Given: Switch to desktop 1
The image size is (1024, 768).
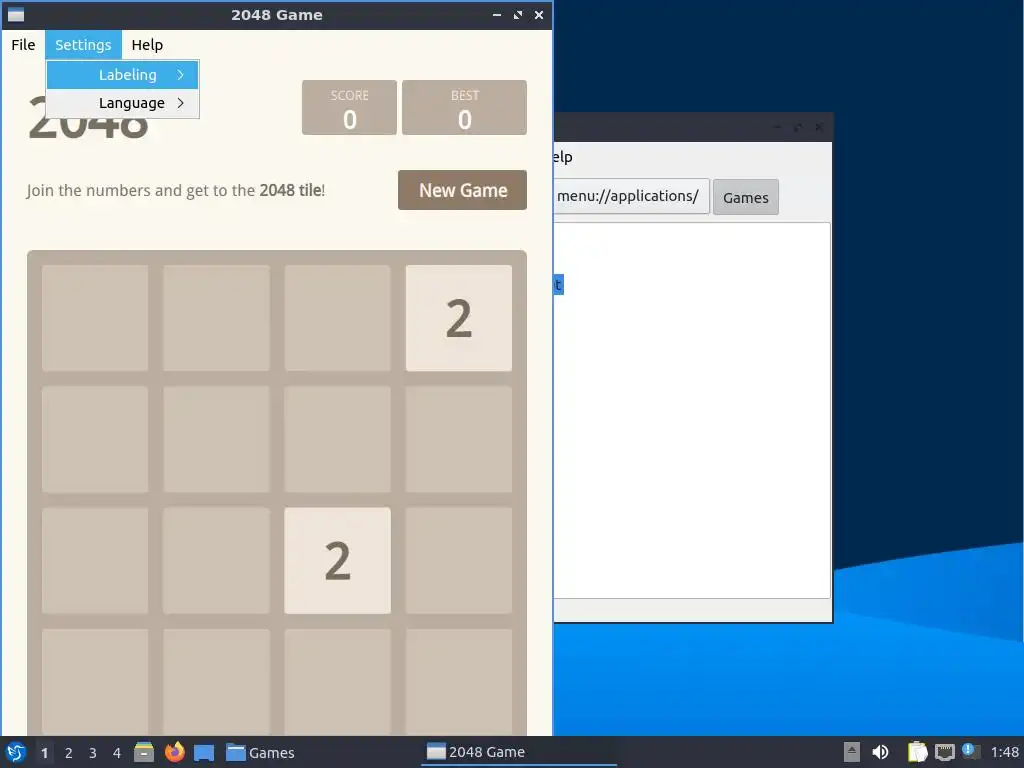Looking at the screenshot, I should coord(44,753).
